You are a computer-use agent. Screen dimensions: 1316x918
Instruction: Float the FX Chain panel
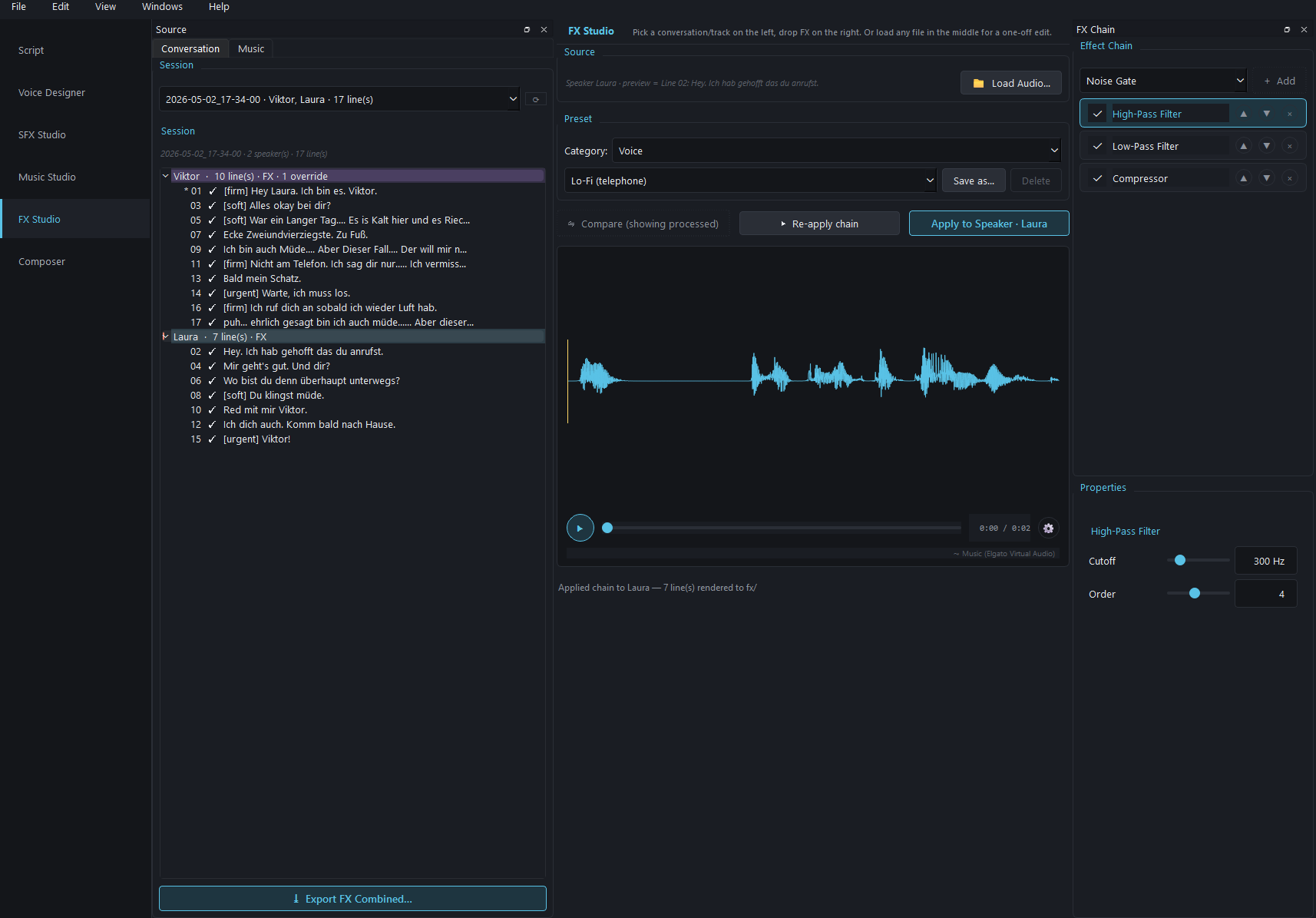click(1287, 29)
